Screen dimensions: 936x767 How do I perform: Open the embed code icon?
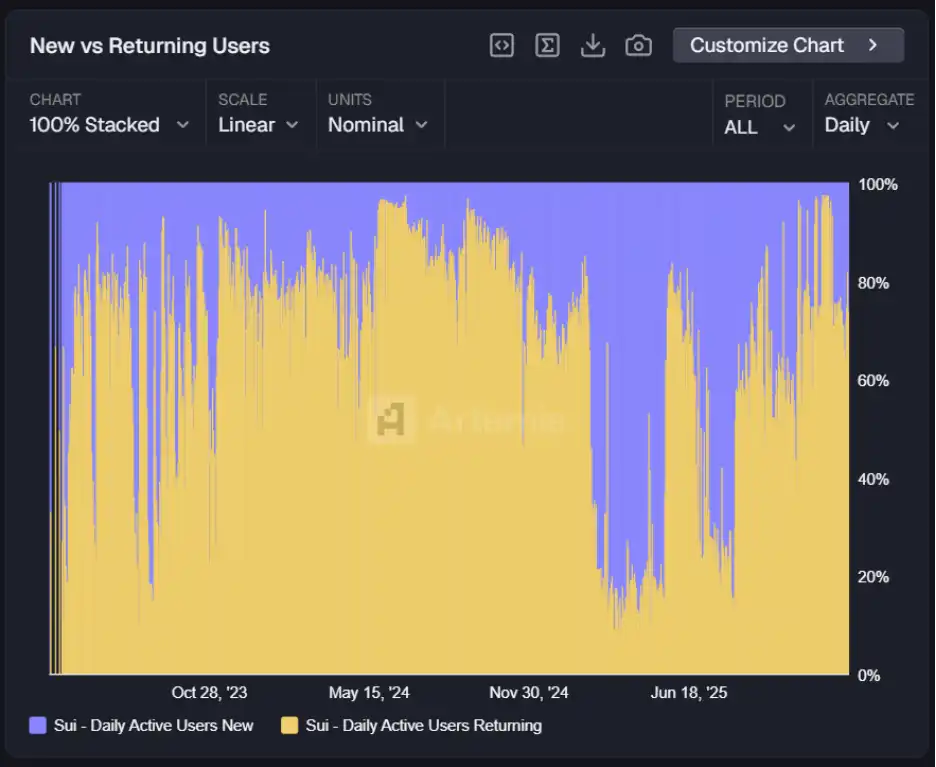click(502, 45)
